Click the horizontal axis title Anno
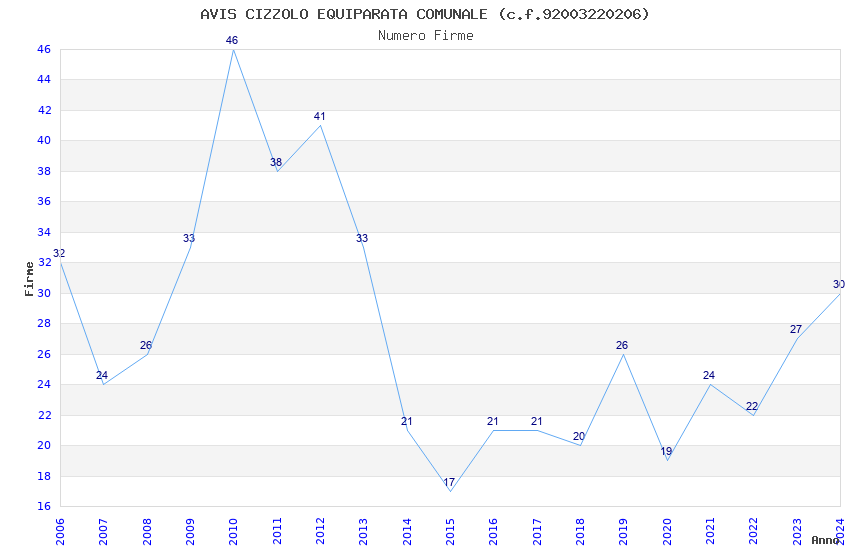The image size is (850, 550). [x=825, y=540]
